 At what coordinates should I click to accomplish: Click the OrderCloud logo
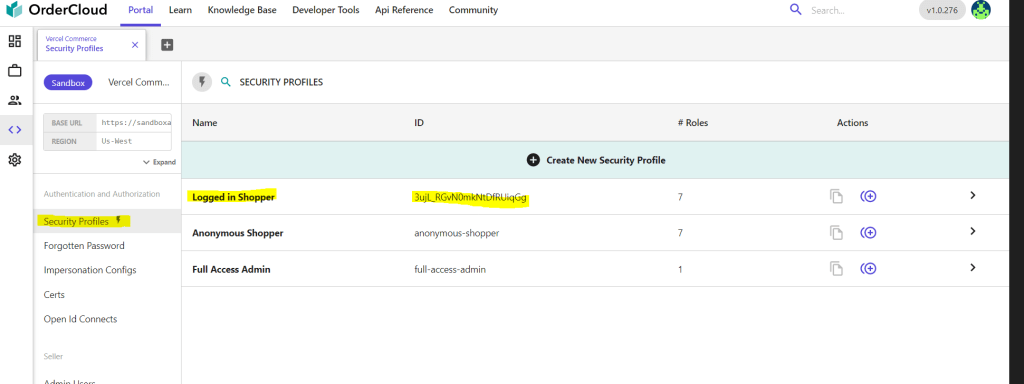click(57, 10)
